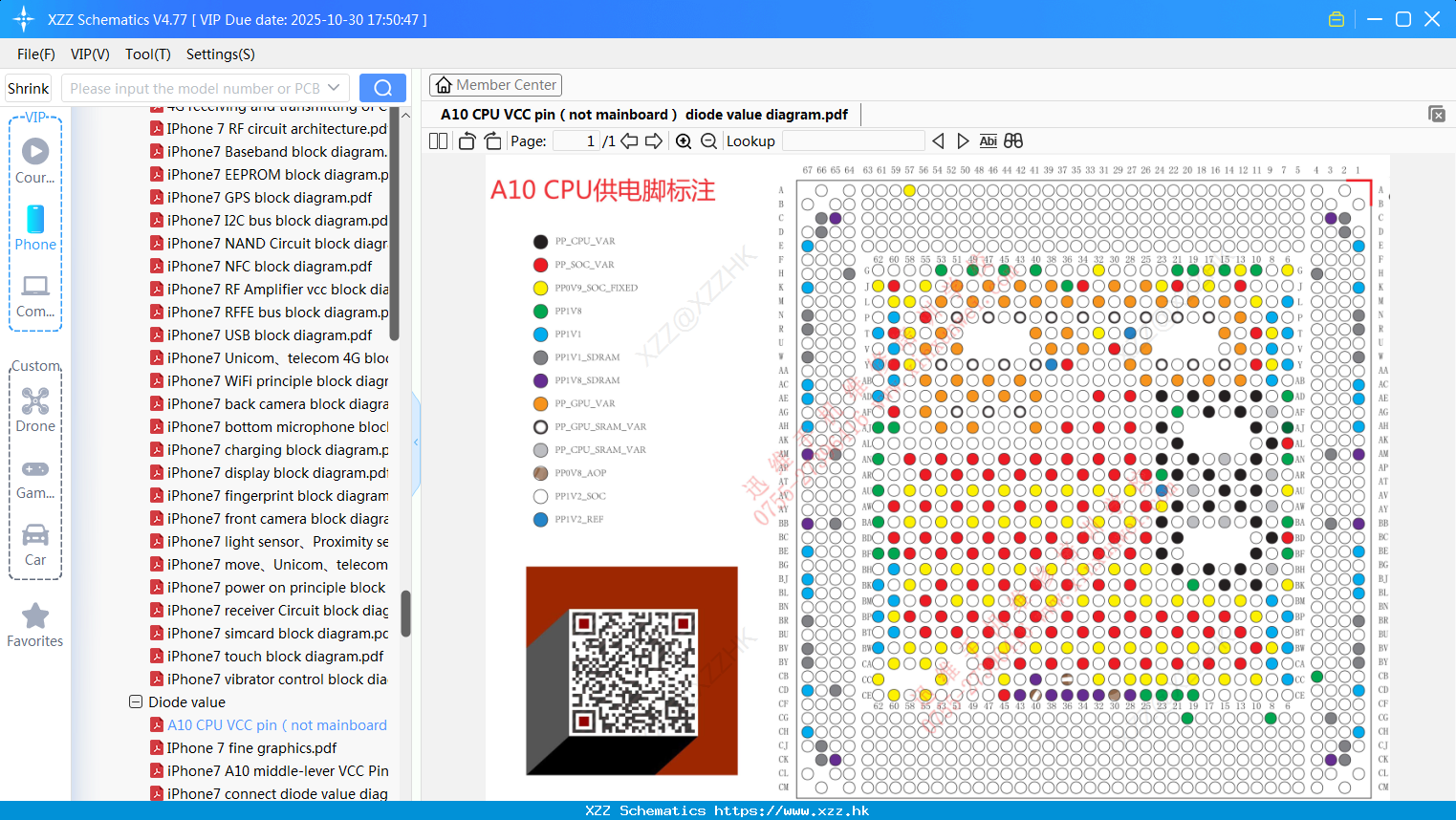This screenshot has height=820, width=1456.
Task: Rotate the page counterclockwise
Action: click(x=467, y=141)
